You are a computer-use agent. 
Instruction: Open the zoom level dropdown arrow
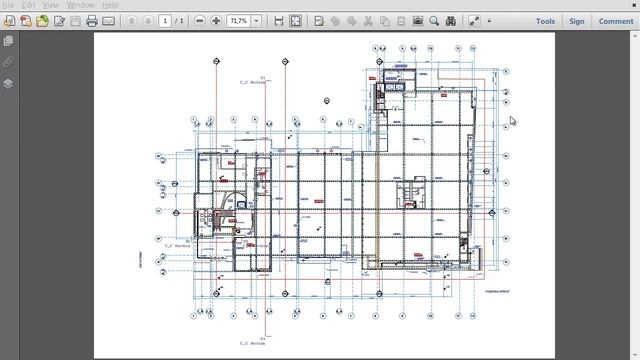coord(256,21)
